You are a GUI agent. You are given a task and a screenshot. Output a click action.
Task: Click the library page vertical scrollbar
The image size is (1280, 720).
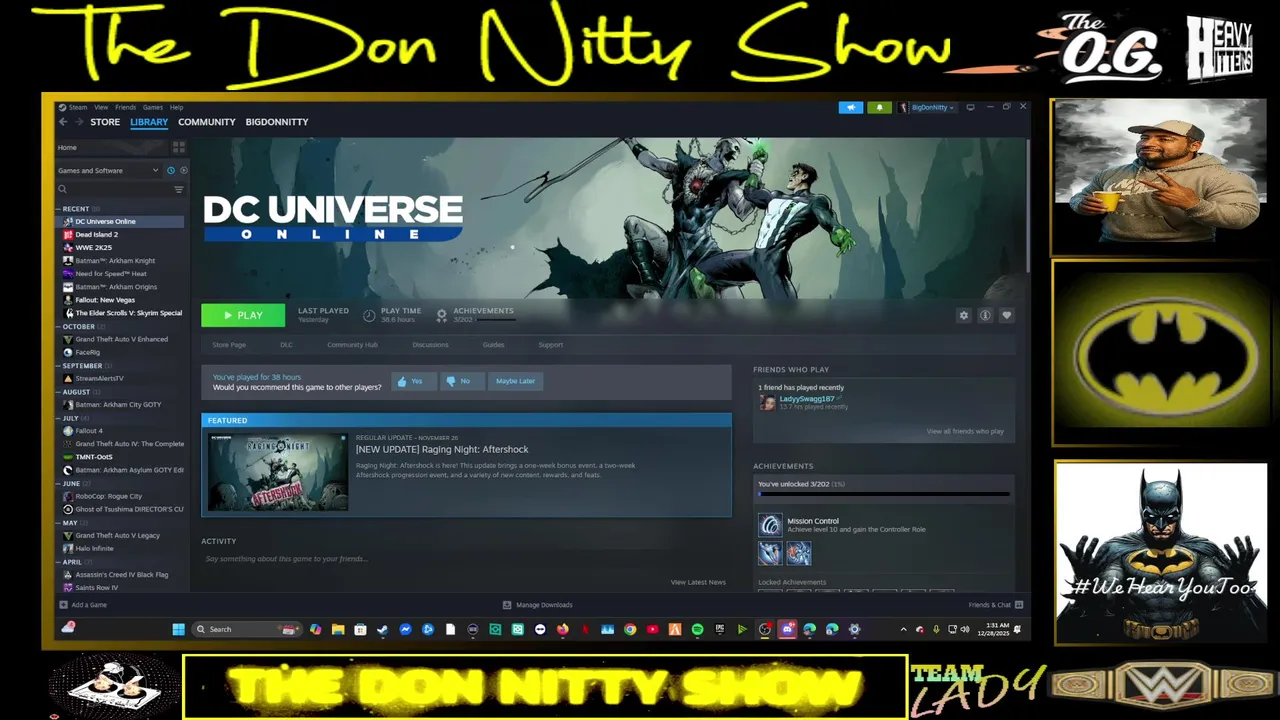[x=1027, y=205]
